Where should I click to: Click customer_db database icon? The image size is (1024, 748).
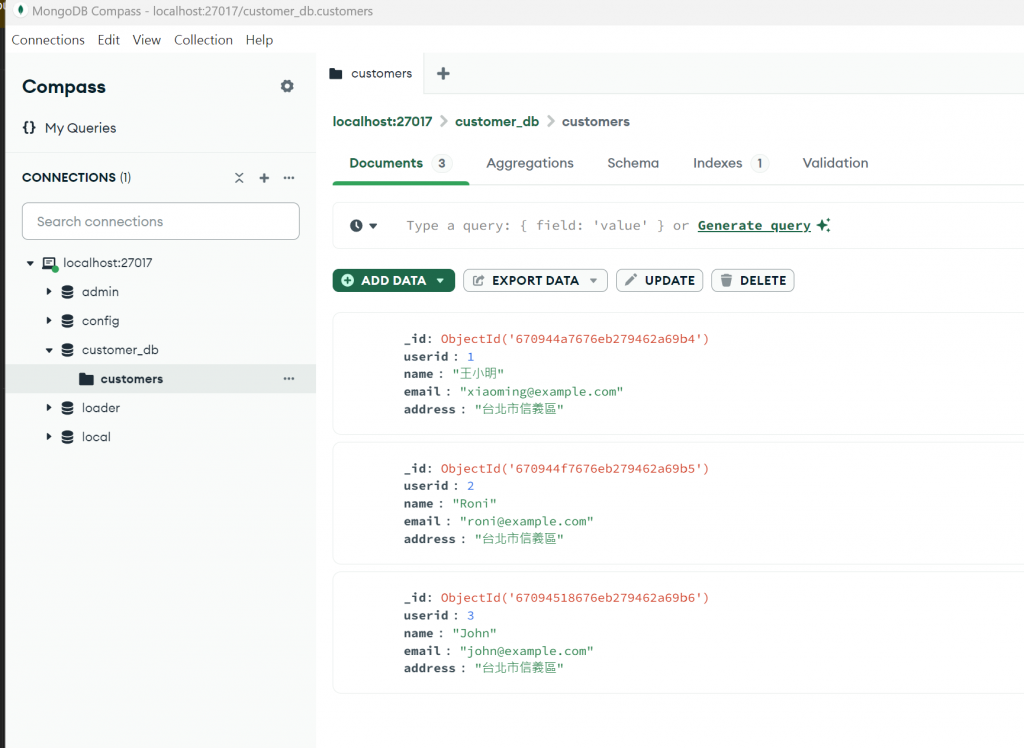pos(67,350)
